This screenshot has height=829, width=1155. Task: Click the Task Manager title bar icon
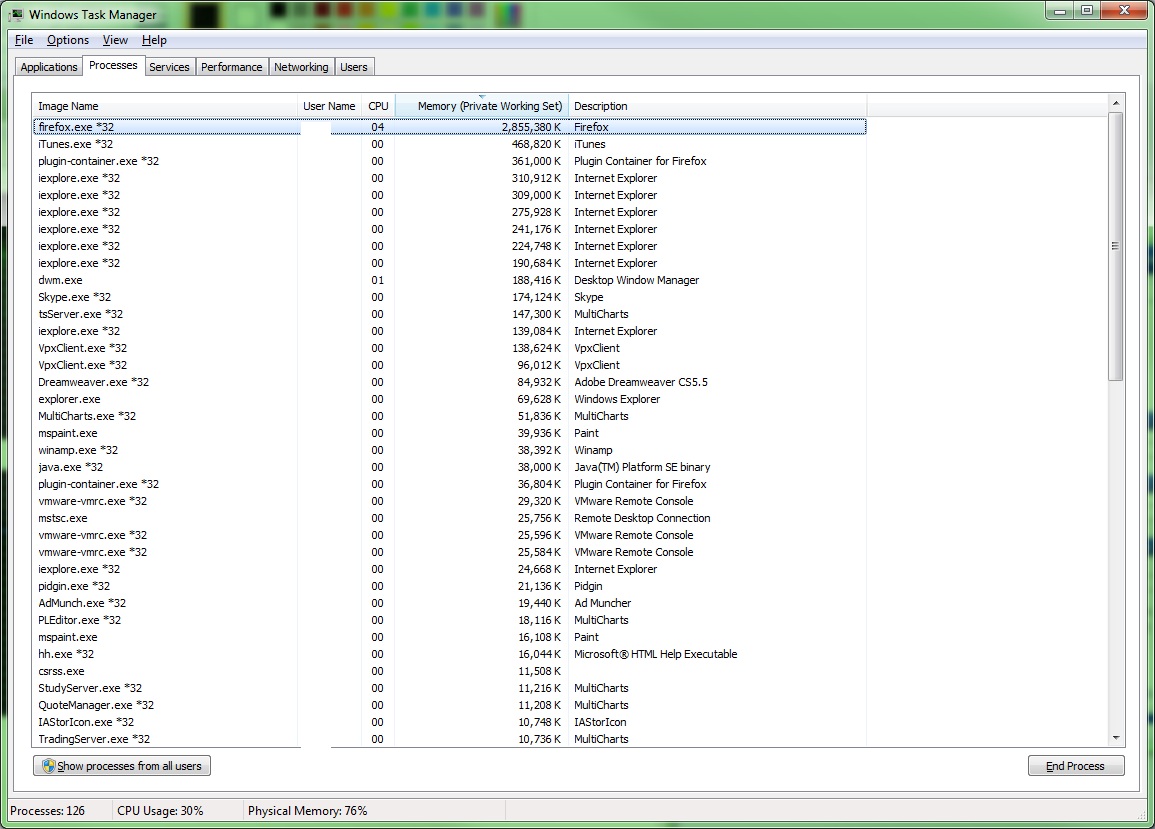pos(17,14)
